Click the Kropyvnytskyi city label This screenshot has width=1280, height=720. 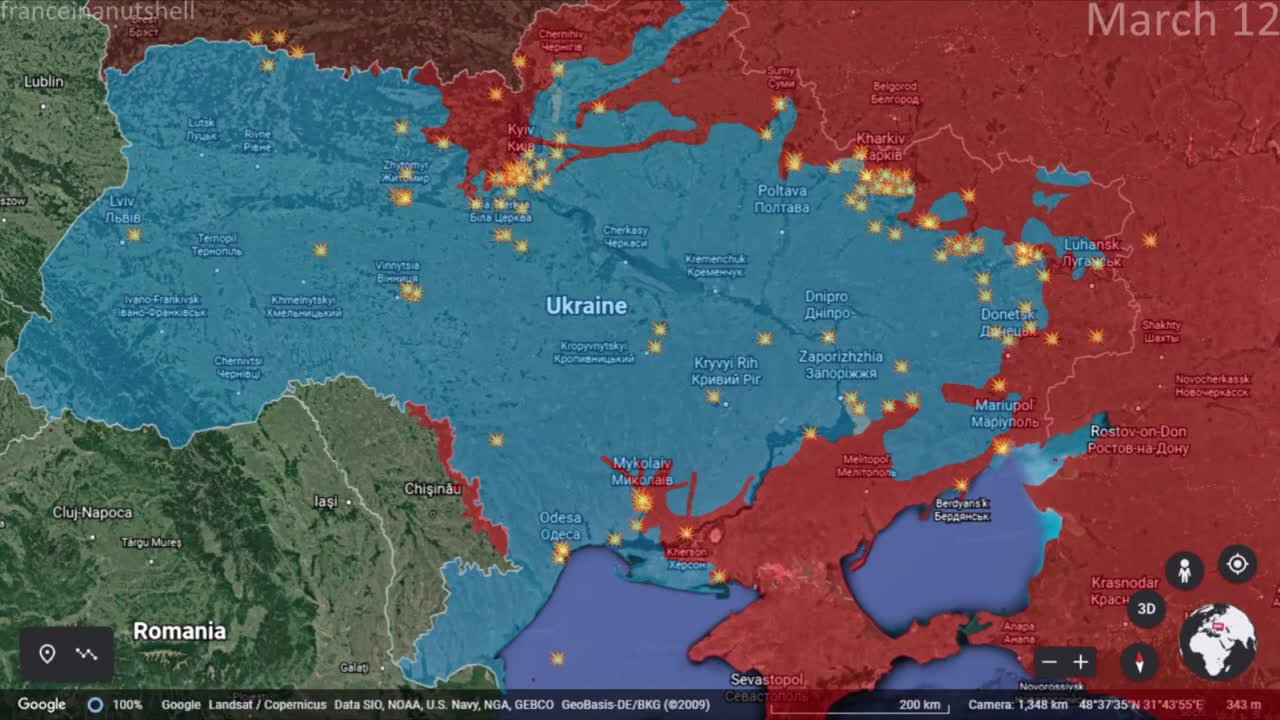pos(593,351)
